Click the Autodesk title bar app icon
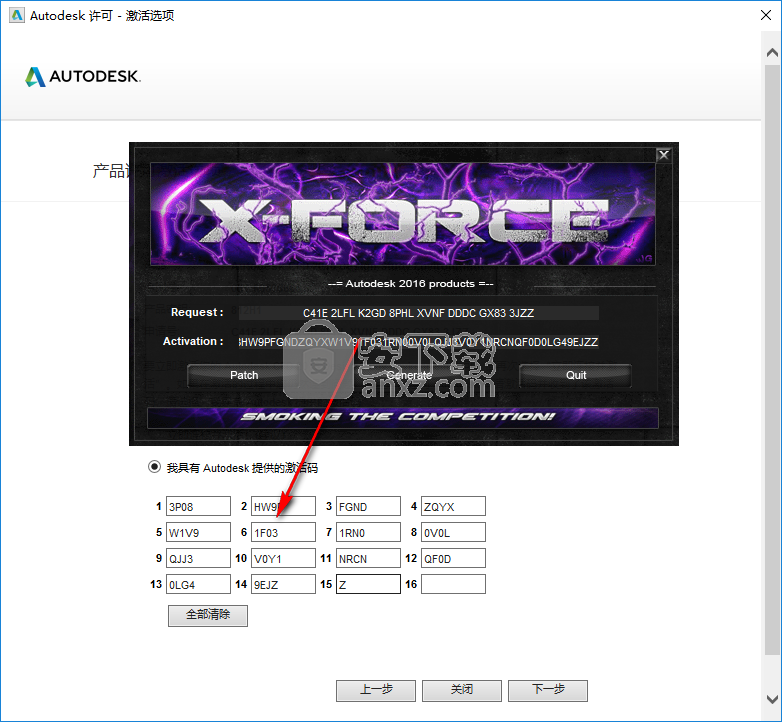 16,15
